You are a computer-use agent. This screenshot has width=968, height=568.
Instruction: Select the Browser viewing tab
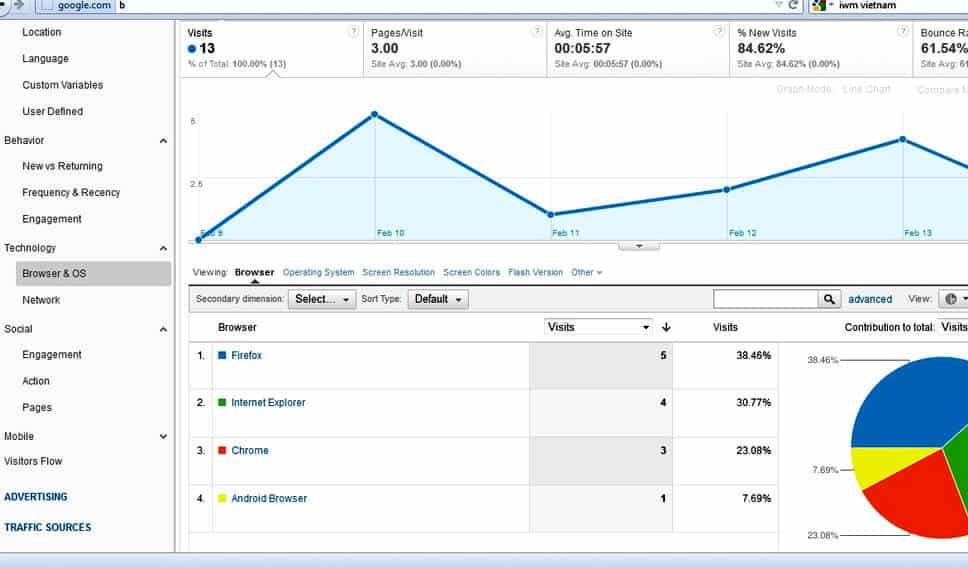coord(254,272)
